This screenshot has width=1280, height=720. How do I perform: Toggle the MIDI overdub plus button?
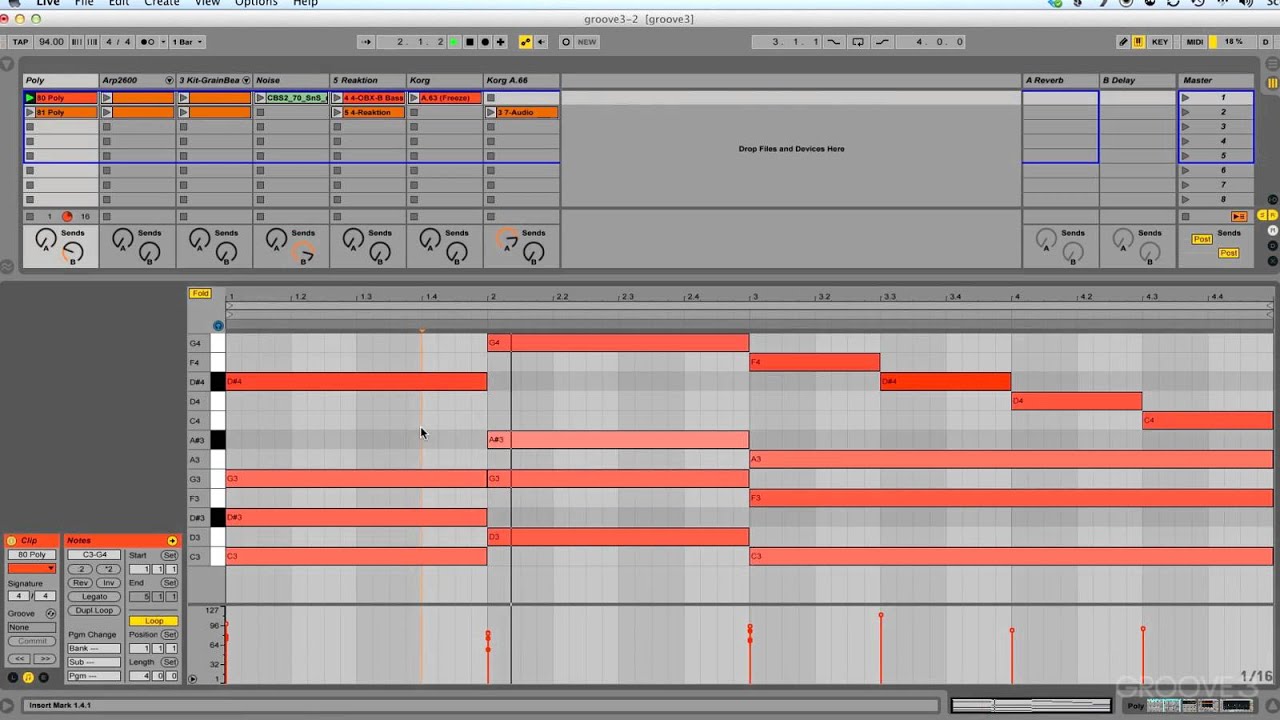500,42
